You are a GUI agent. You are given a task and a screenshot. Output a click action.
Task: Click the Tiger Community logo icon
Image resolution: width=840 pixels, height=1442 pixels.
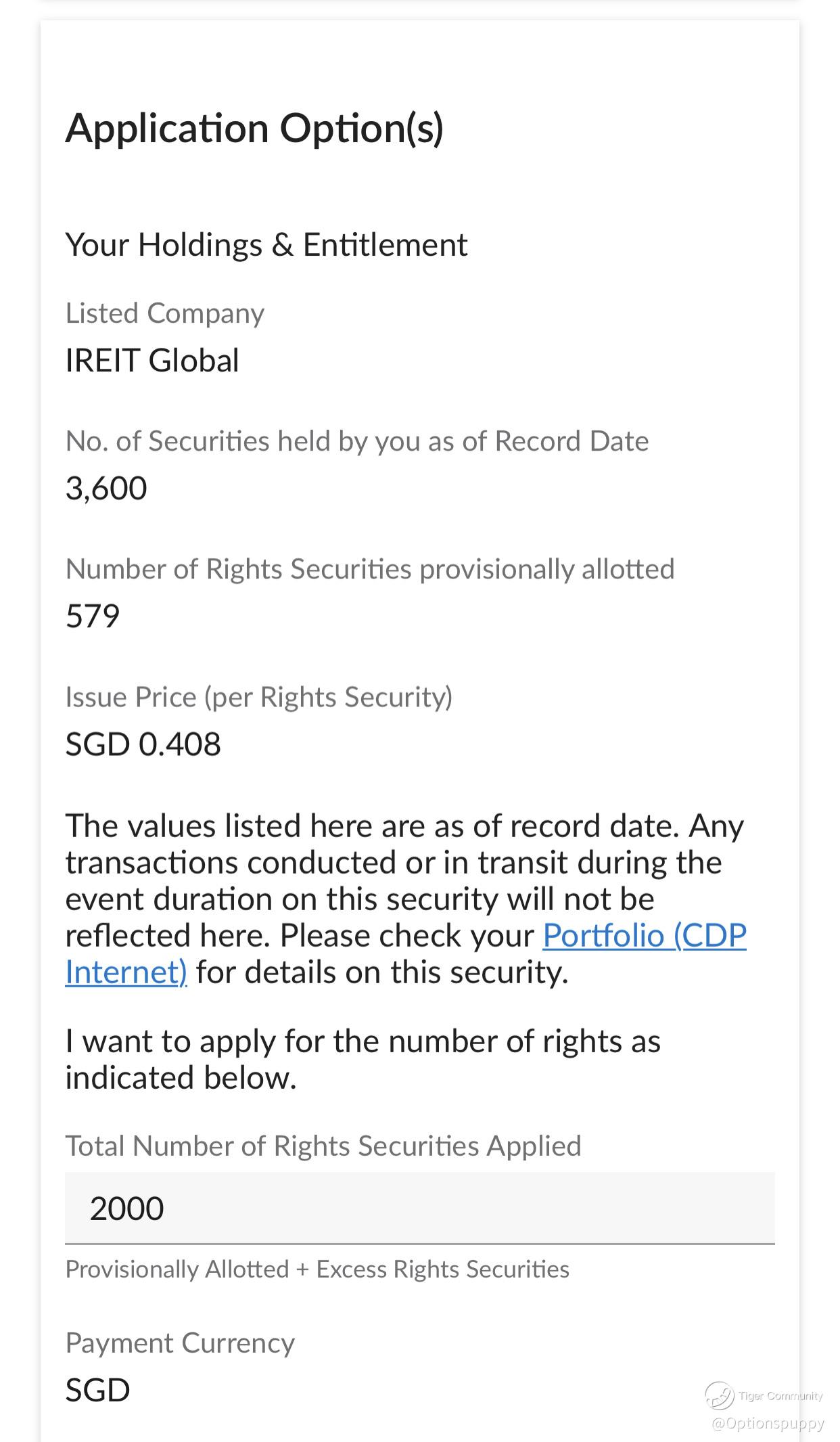(x=719, y=1395)
